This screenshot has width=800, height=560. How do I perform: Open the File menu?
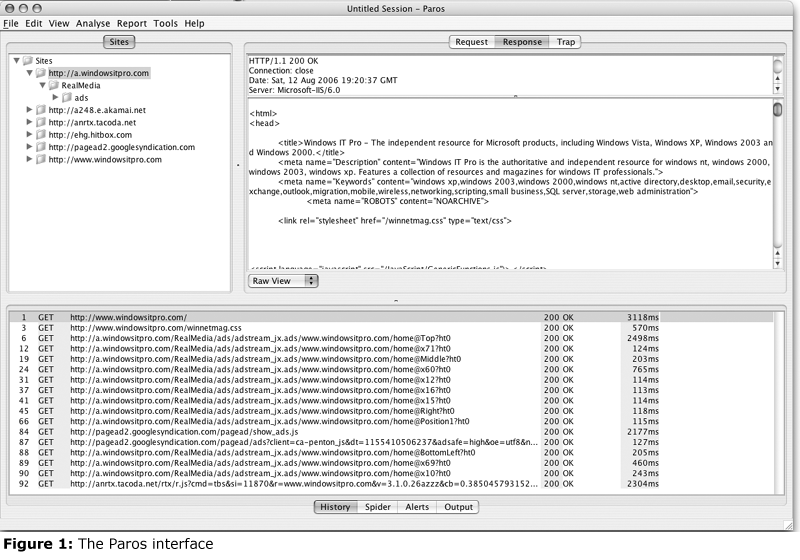pyautogui.click(x=11, y=23)
